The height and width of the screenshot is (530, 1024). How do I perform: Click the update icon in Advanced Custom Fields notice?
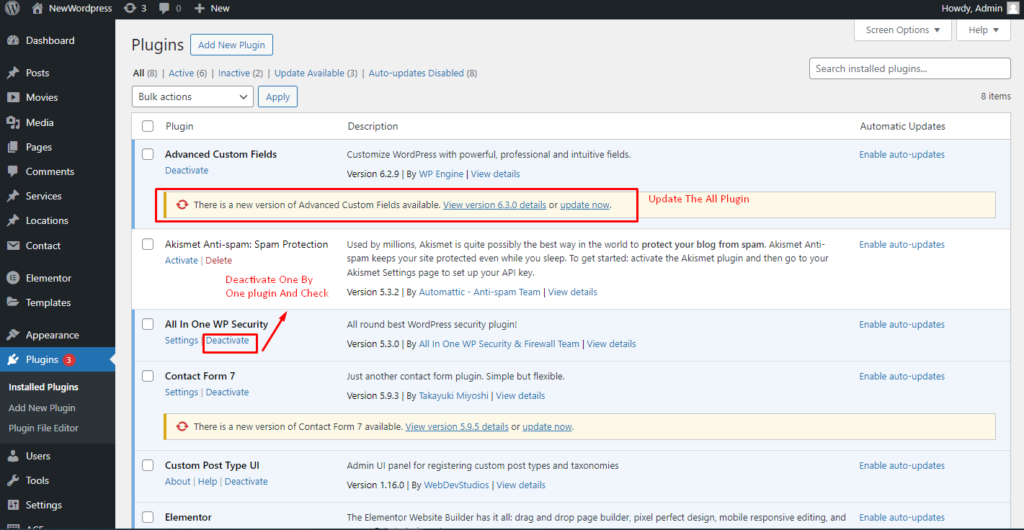(182, 204)
